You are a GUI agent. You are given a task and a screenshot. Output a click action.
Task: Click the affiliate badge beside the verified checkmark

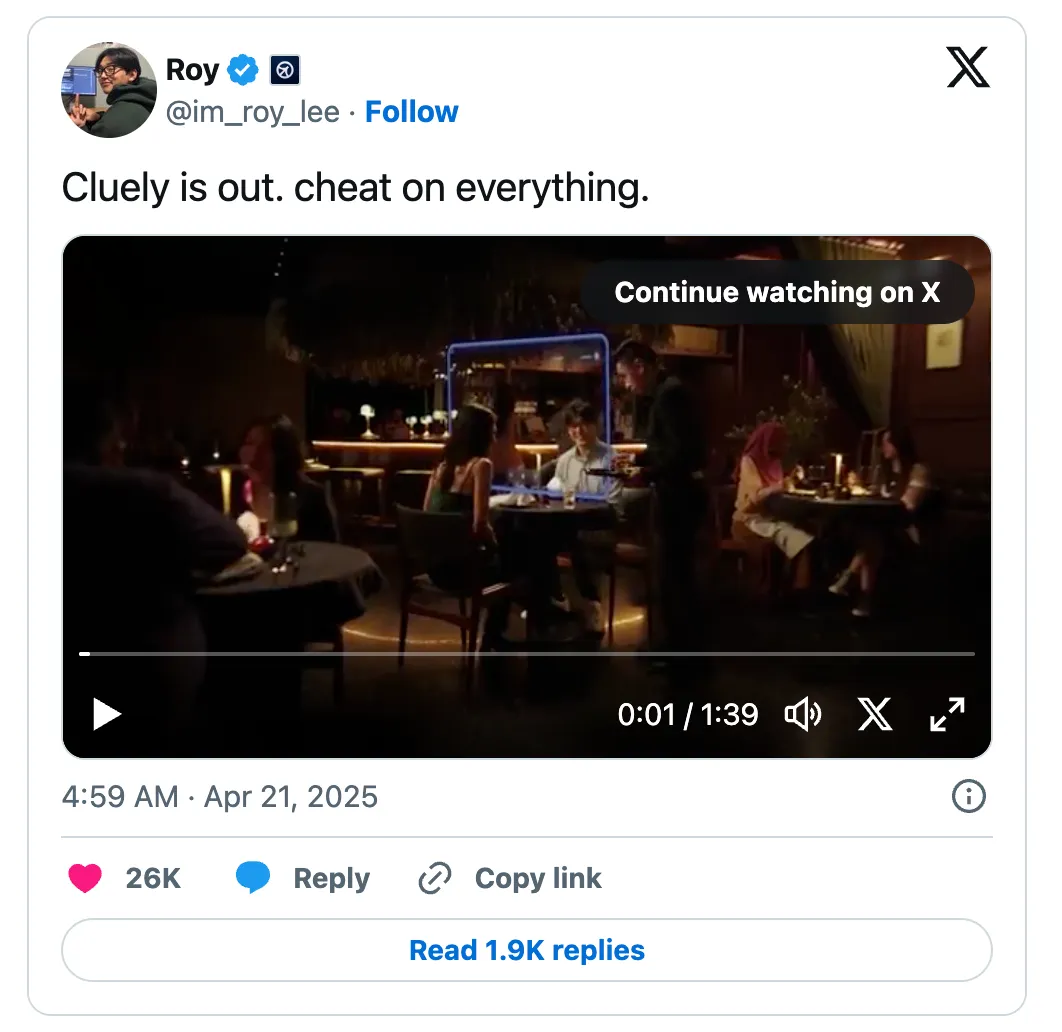click(x=285, y=70)
